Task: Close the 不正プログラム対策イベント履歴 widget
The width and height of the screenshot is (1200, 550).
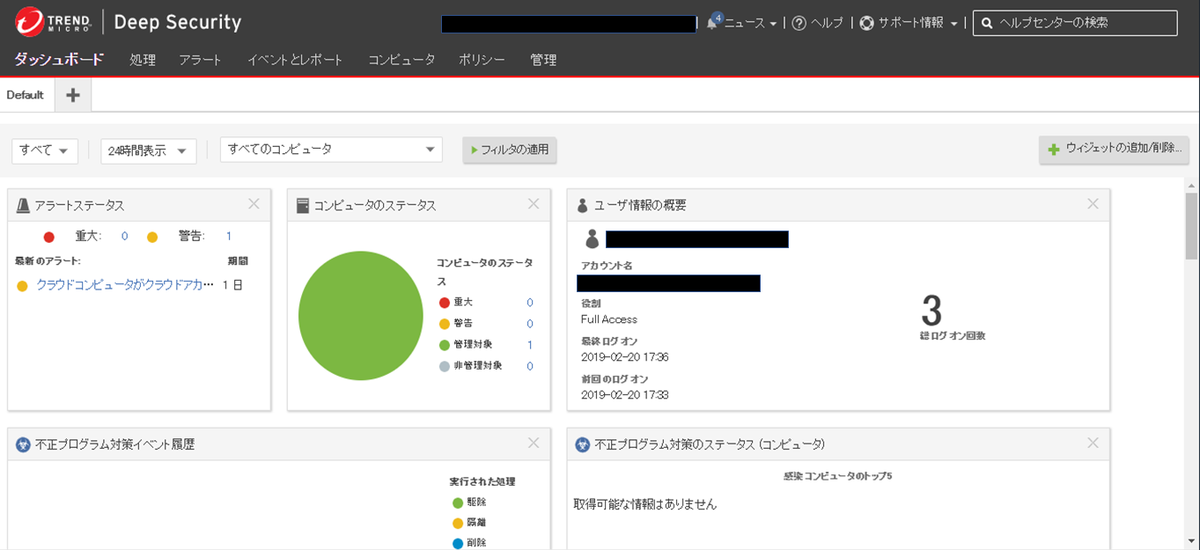Action: point(533,443)
